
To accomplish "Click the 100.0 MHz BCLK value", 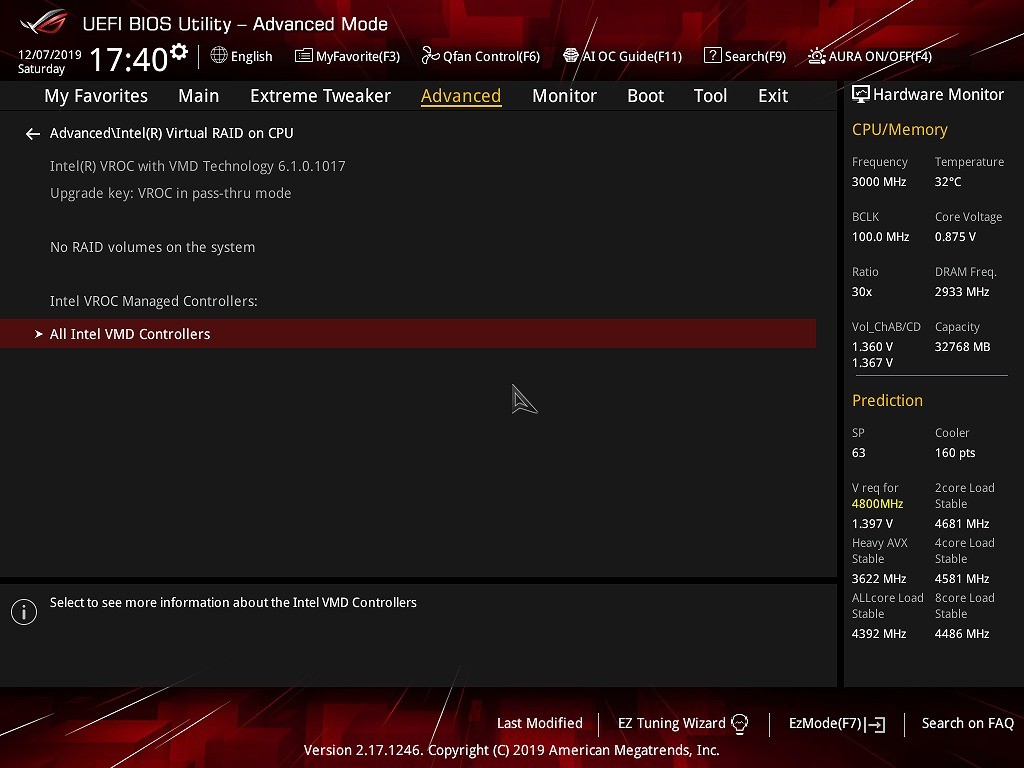I will click(880, 237).
